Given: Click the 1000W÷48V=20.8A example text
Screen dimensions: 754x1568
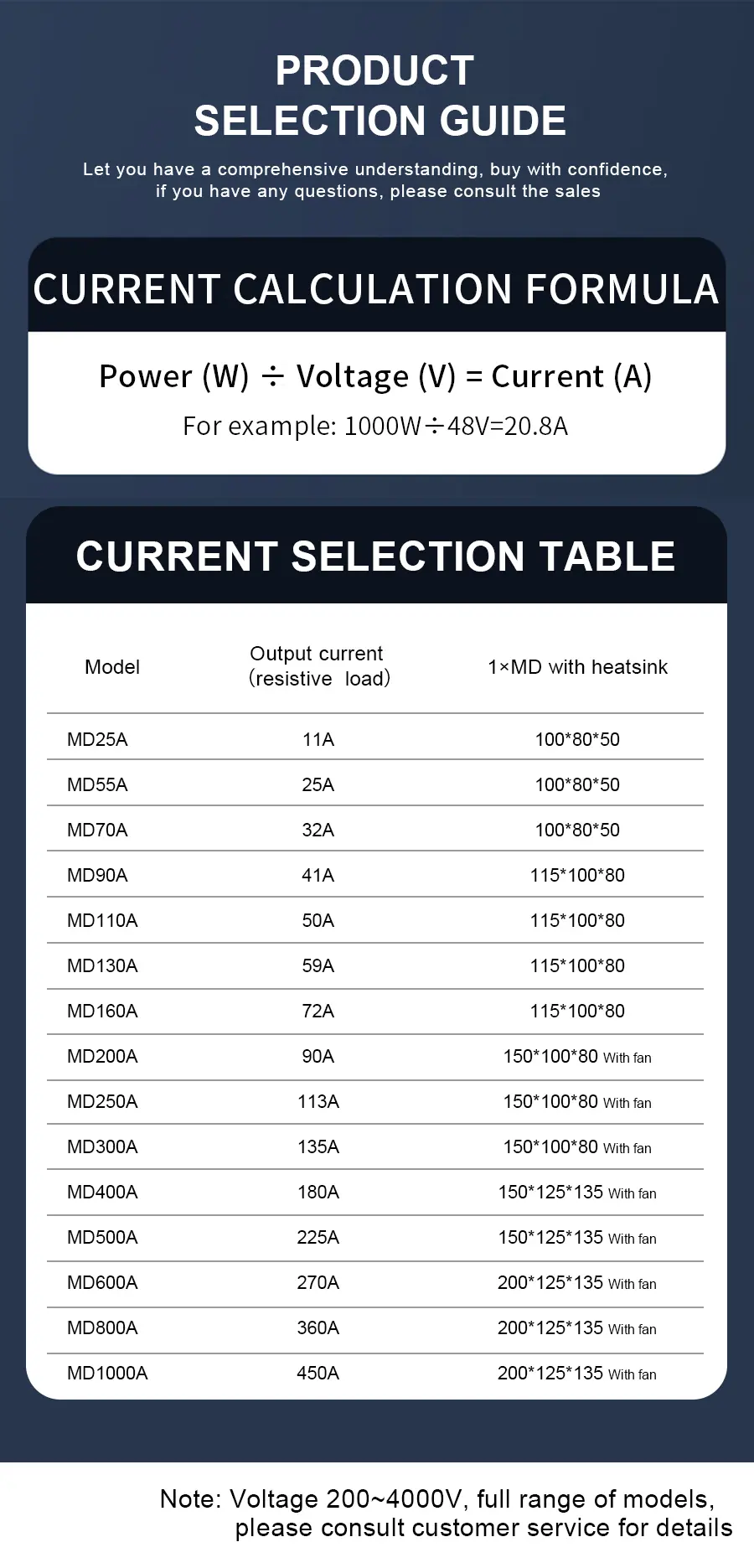Looking at the screenshot, I should pos(375,426).
